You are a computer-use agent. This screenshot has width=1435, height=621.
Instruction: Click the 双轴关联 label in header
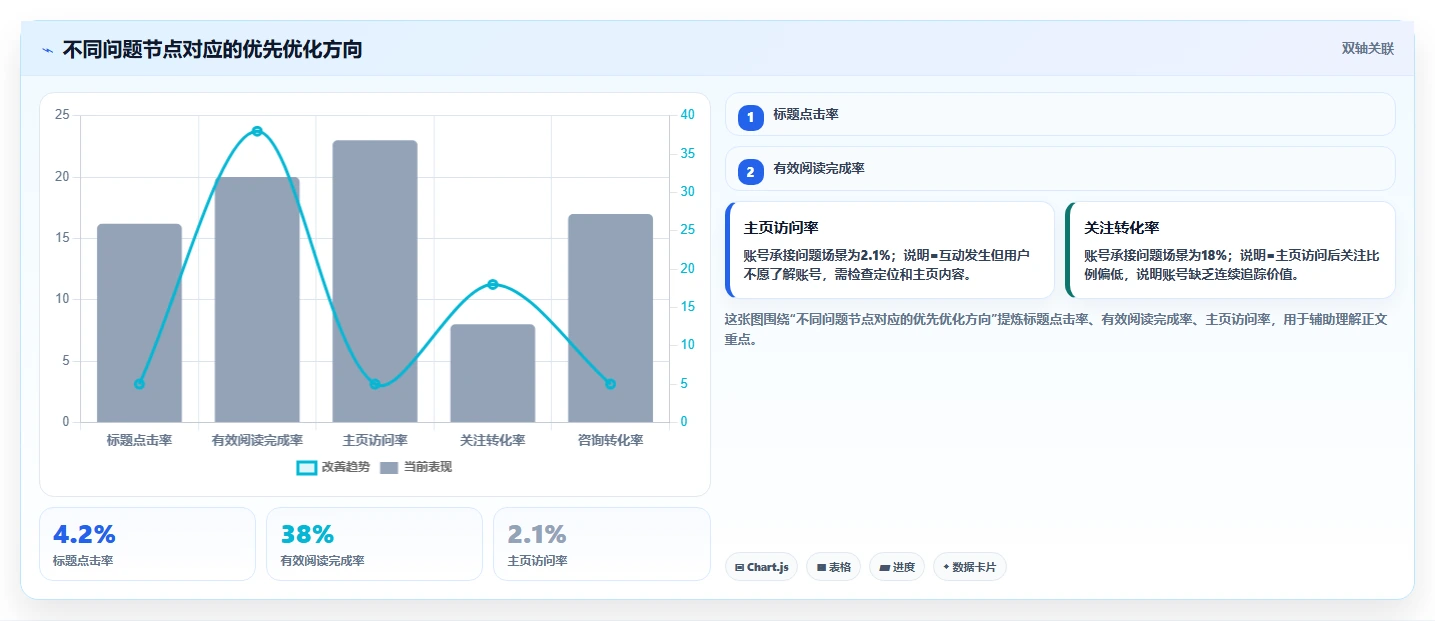(1367, 49)
